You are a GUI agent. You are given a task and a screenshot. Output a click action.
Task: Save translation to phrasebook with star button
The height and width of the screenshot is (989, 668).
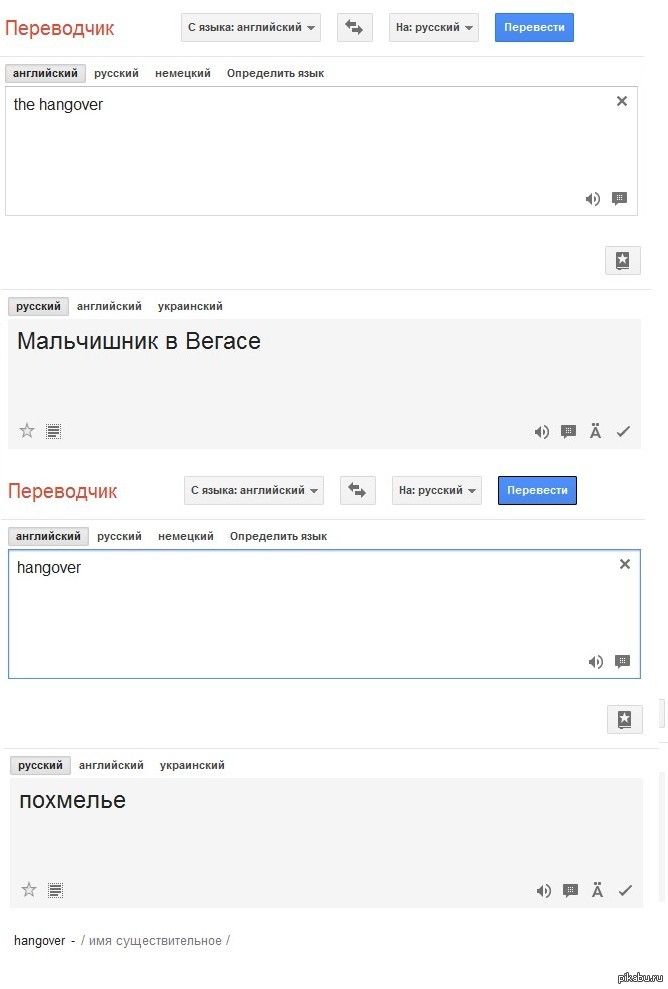click(622, 259)
